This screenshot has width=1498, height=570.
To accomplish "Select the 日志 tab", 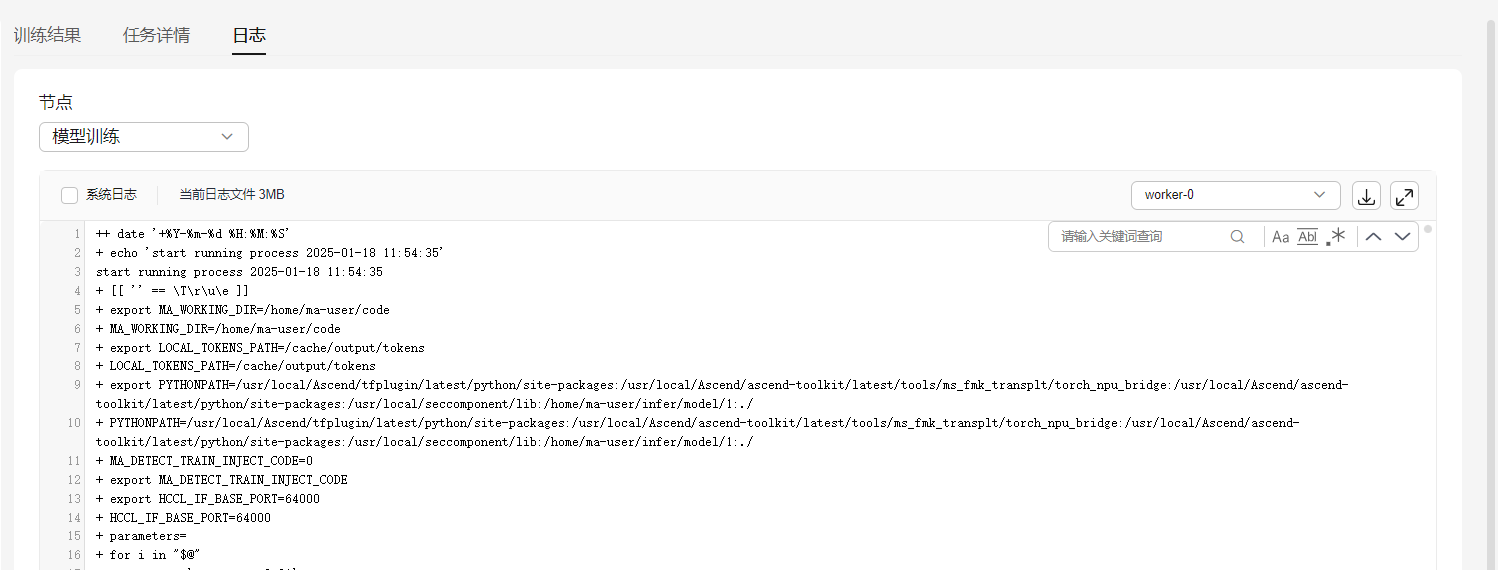I will (x=248, y=35).
